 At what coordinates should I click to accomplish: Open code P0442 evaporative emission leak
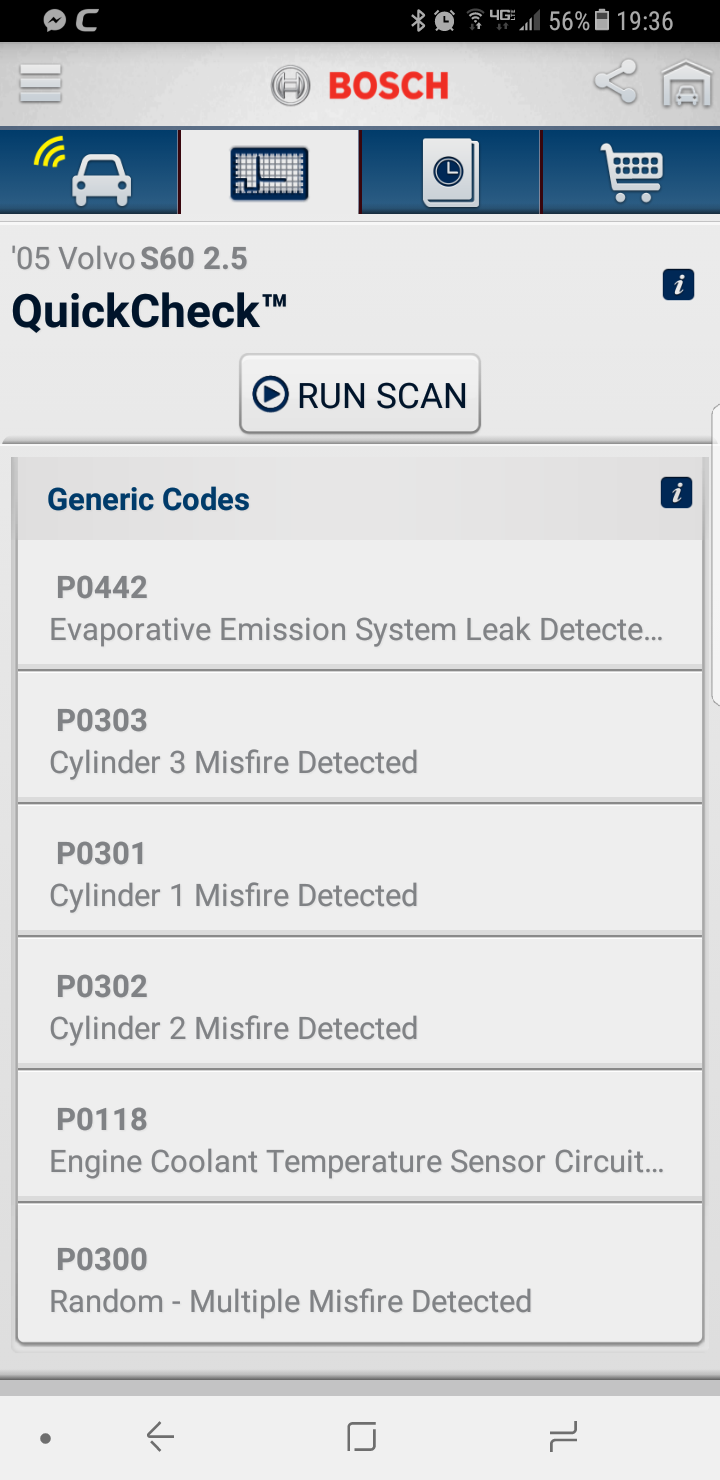click(360, 607)
